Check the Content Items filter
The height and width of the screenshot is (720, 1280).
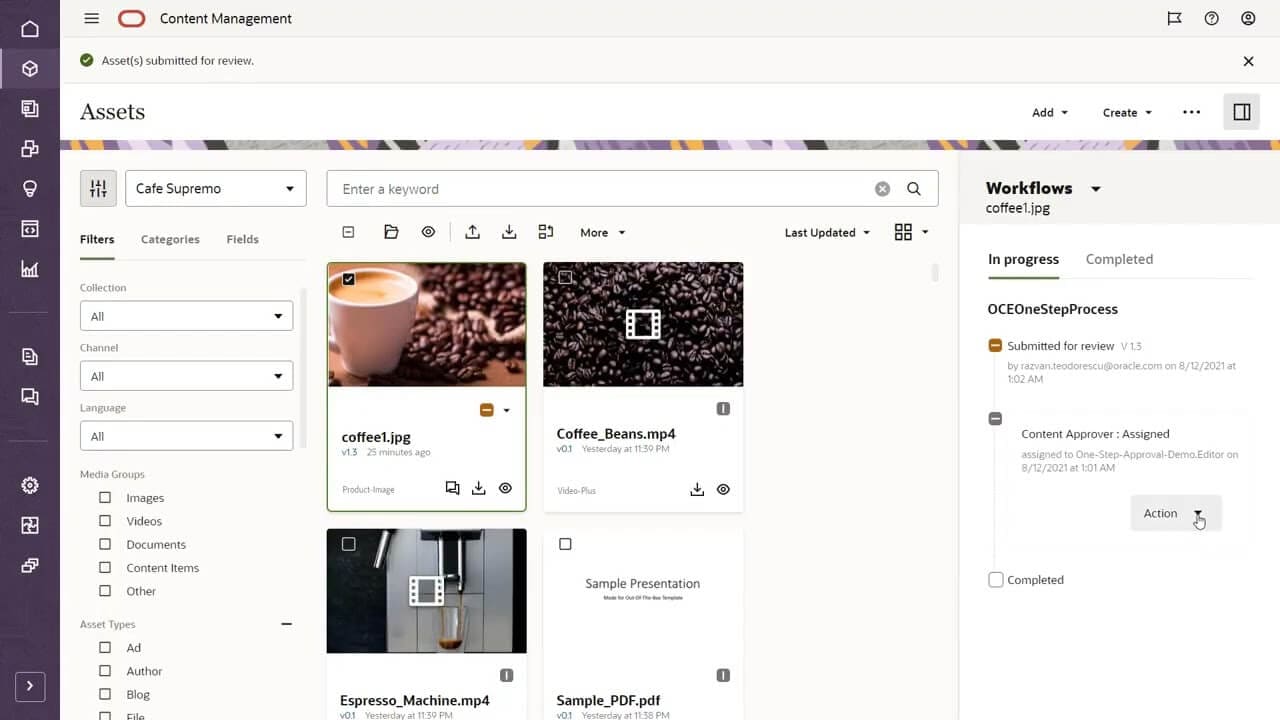[x=105, y=567]
